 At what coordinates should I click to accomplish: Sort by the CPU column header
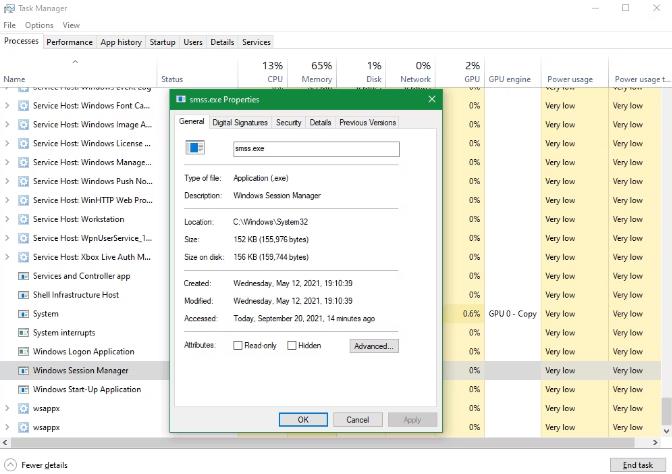(263, 72)
